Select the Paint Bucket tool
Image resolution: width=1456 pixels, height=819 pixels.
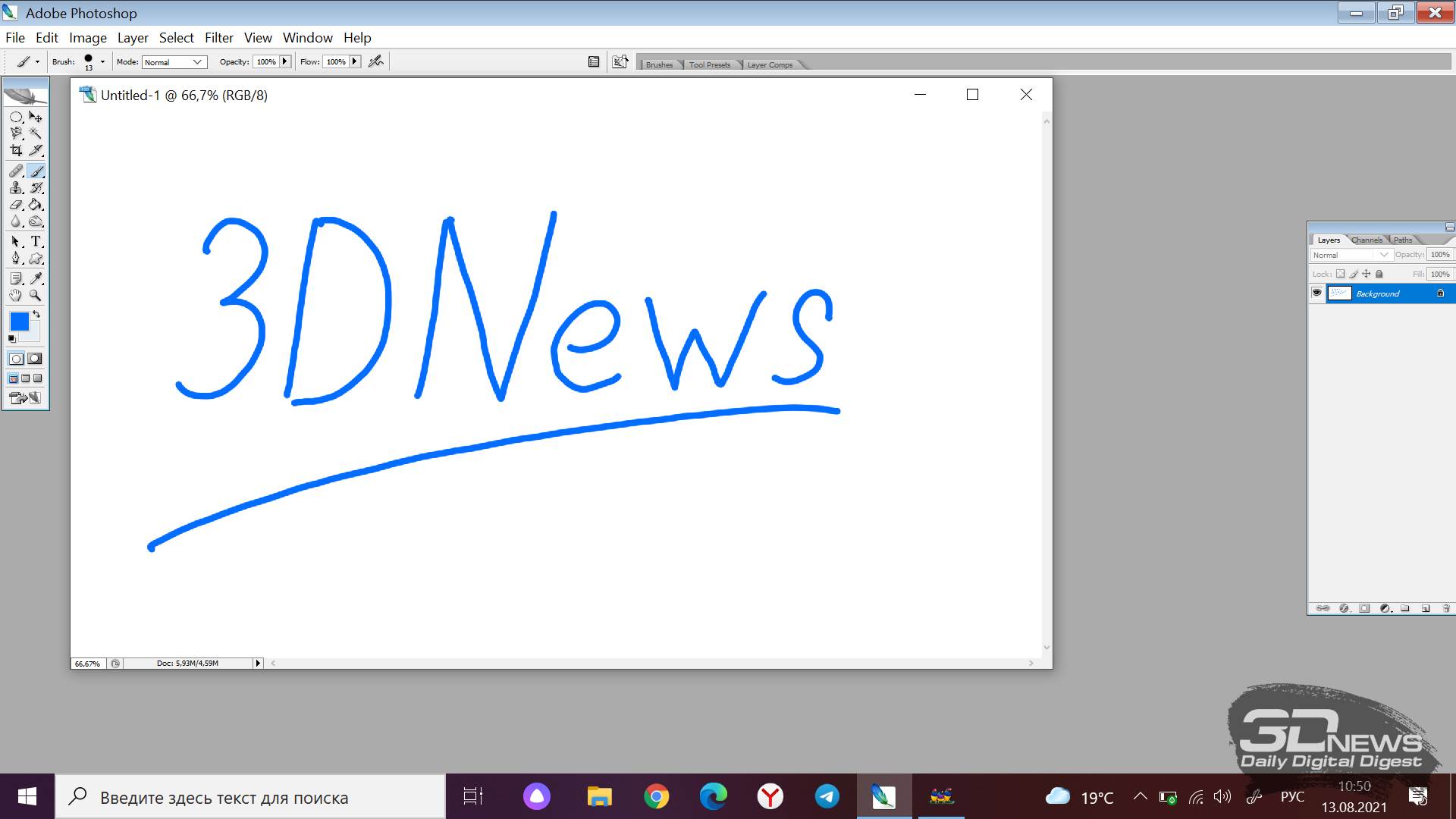pyautogui.click(x=36, y=205)
